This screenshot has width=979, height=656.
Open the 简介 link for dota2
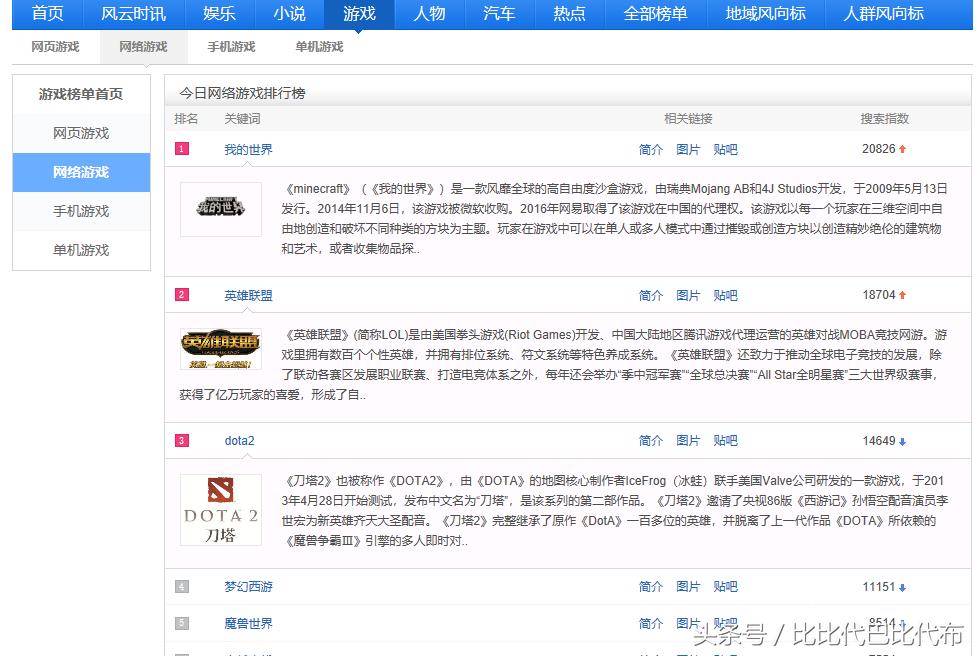click(x=650, y=440)
